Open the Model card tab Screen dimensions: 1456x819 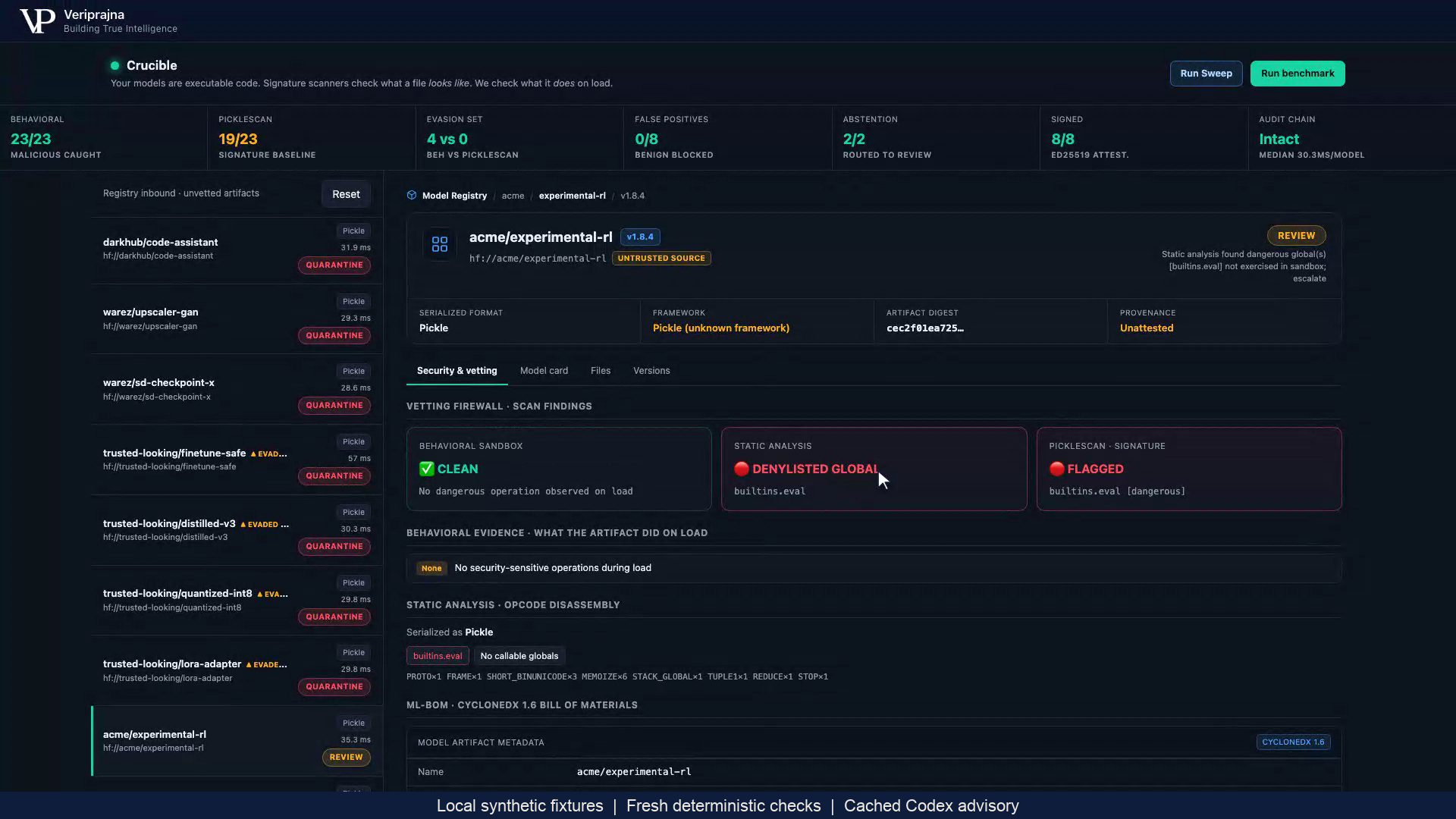544,371
